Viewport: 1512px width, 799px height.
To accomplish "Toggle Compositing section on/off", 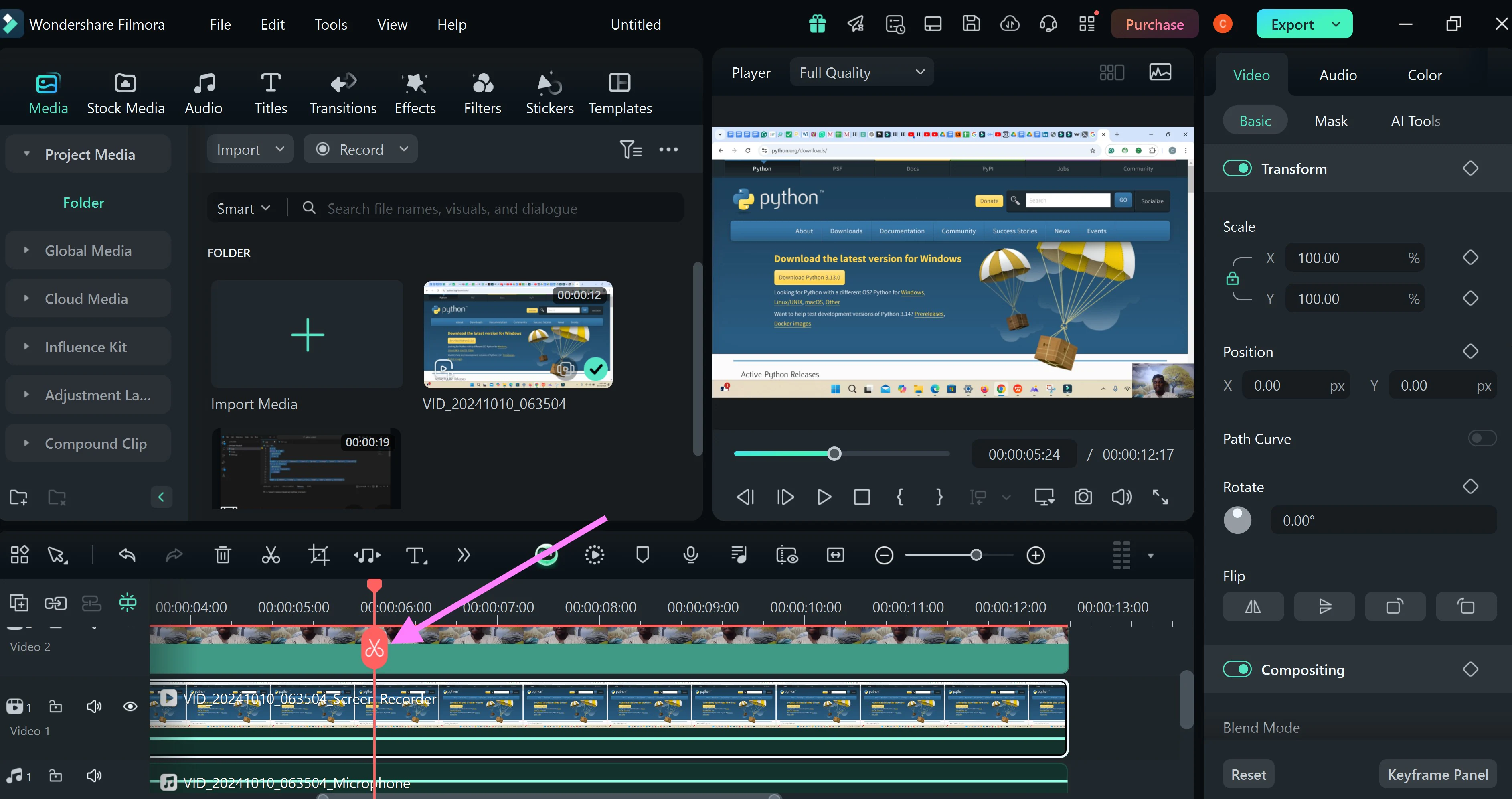I will [x=1238, y=670].
